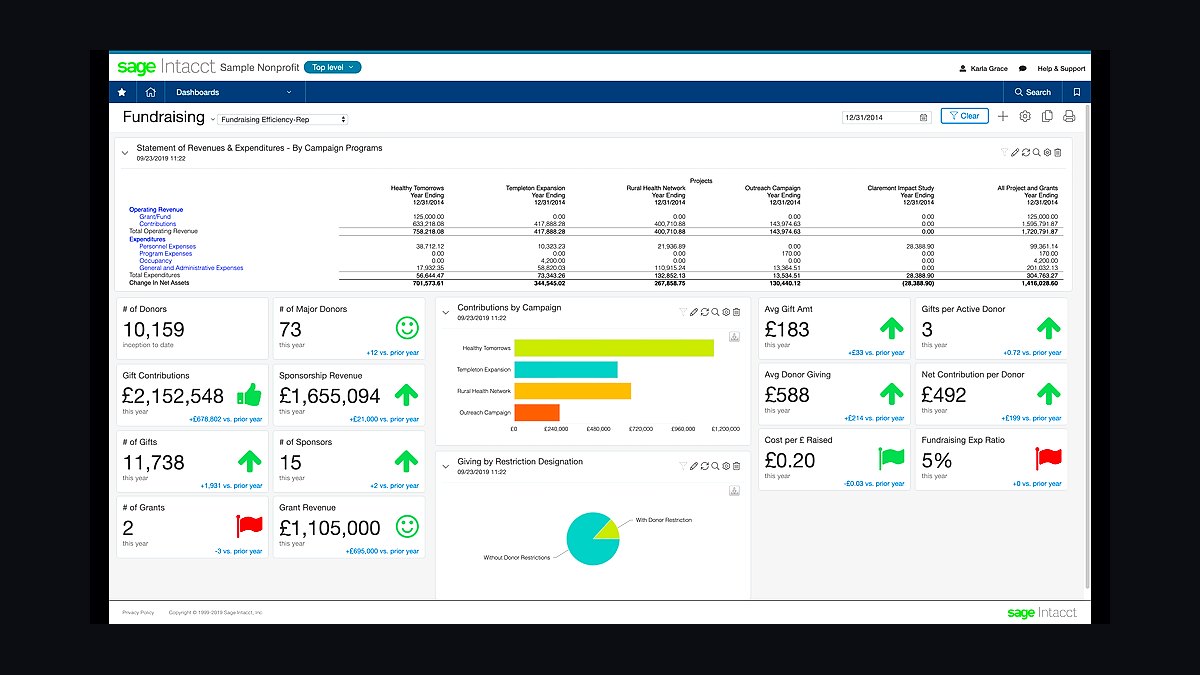The height and width of the screenshot is (675, 1200).
Task: Collapse the Statement of Revenues & Expenditures panel
Action: [x=125, y=153]
